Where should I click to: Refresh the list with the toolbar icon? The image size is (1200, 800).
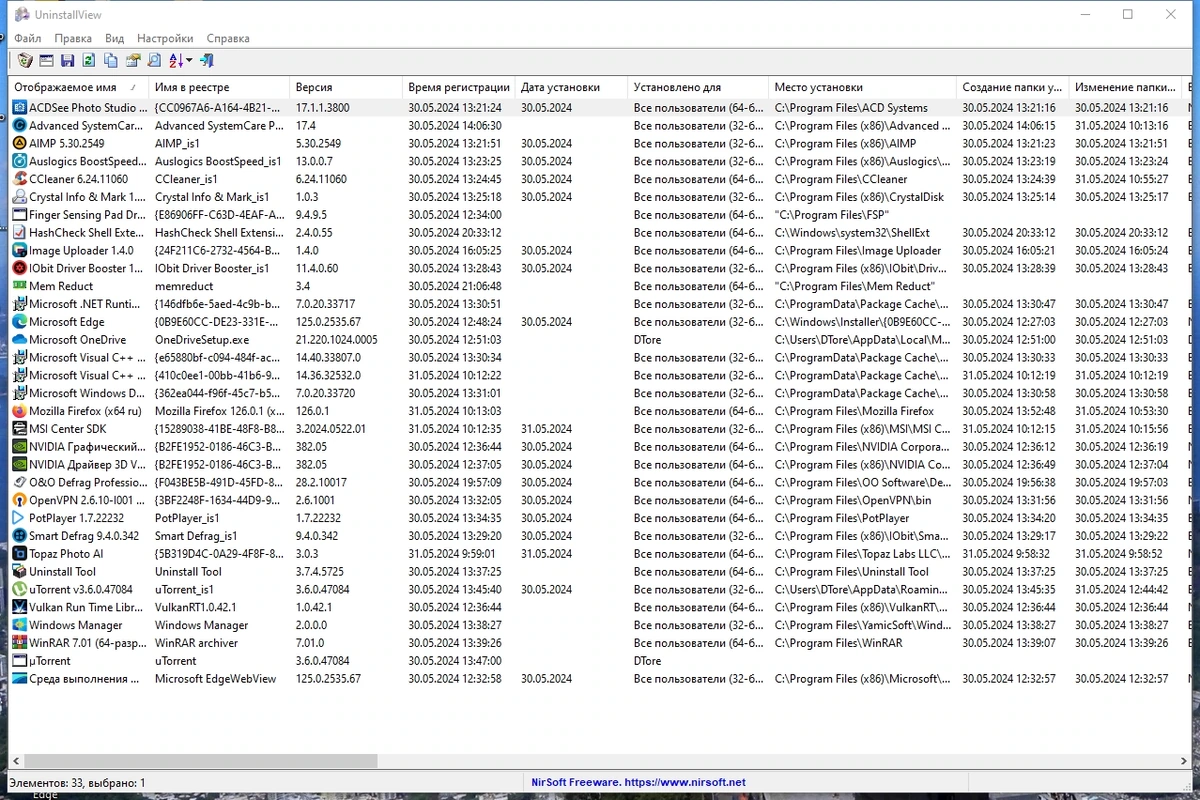[x=89, y=61]
